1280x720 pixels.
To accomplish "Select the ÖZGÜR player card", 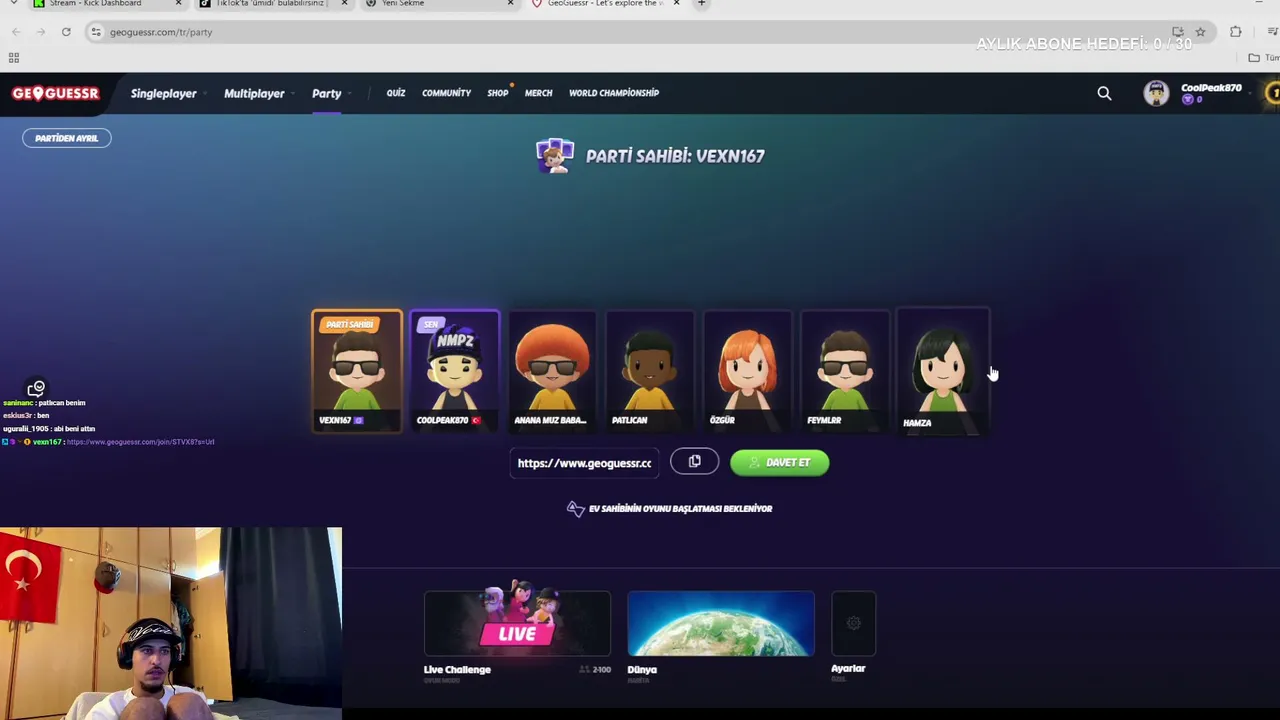I will point(747,371).
